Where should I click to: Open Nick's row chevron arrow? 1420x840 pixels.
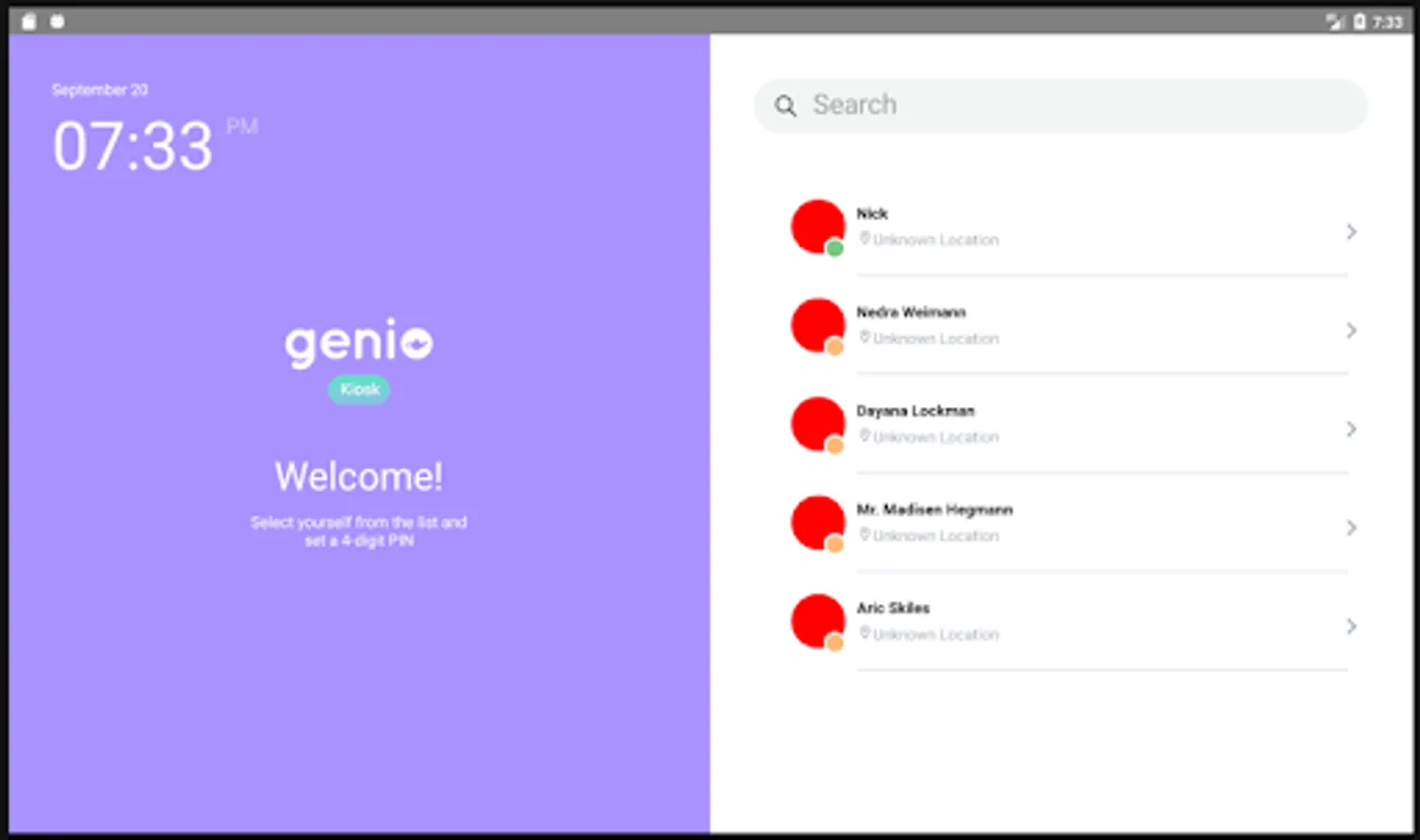point(1351,231)
